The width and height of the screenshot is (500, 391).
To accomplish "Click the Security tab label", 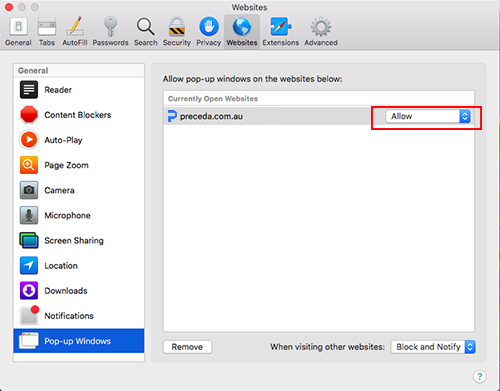I will coord(177,43).
